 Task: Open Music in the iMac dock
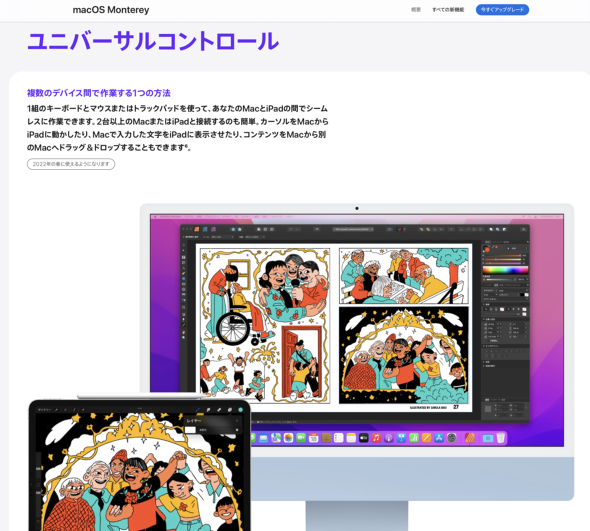click(x=376, y=438)
